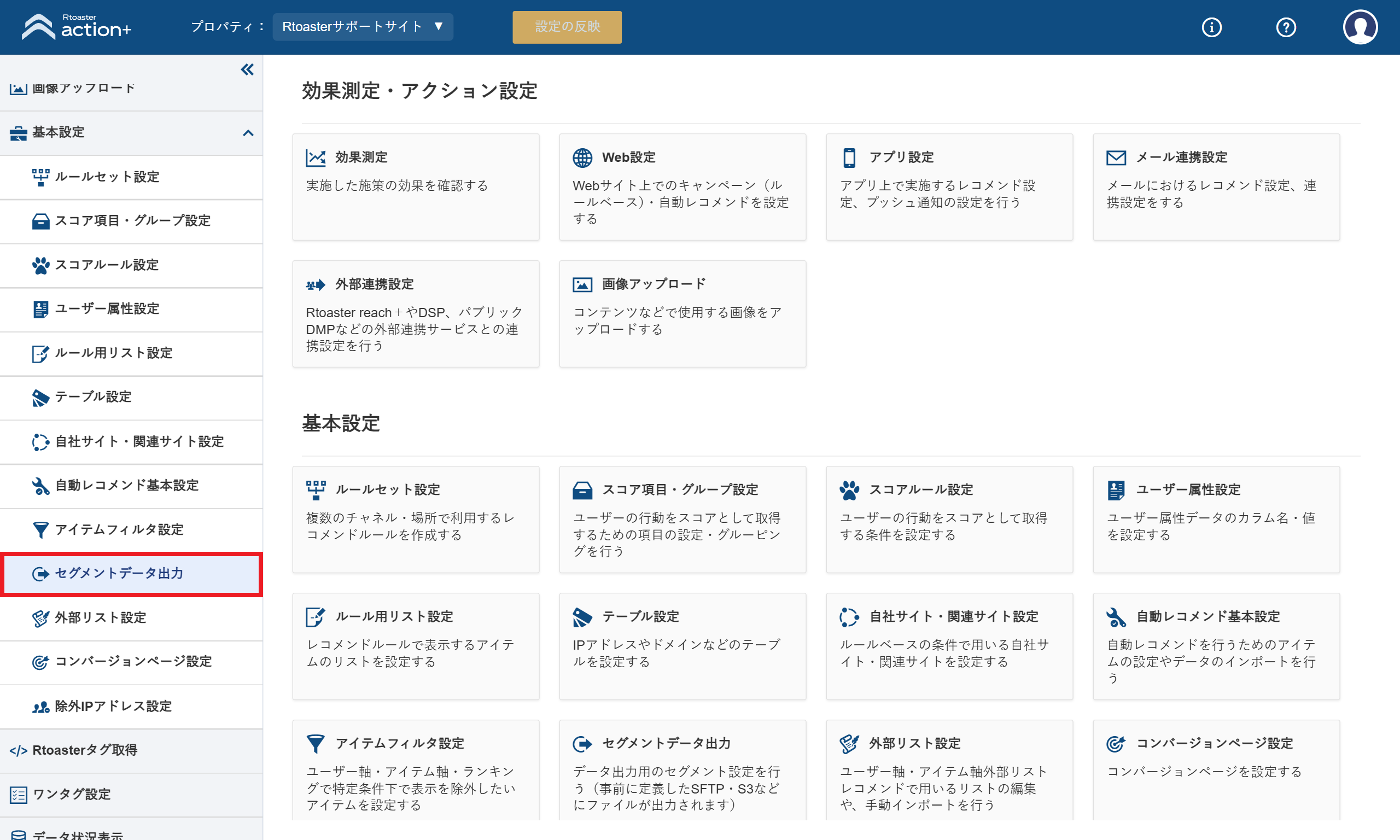This screenshot has height=840, width=1400.
Task: Open the user profile avatar
Action: tap(1360, 27)
